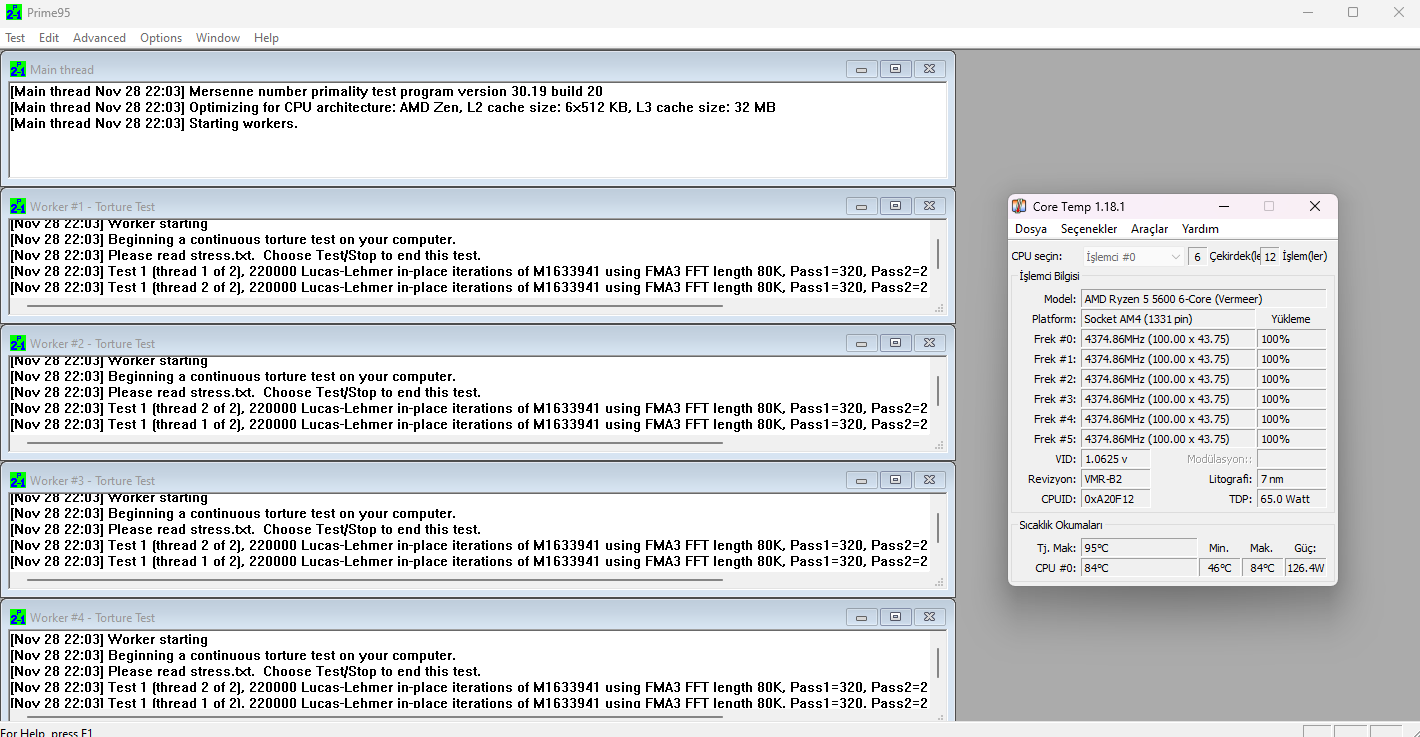Click the Tj. Mak value '95°C'
Screen dimensions: 1420x737
1139,548
